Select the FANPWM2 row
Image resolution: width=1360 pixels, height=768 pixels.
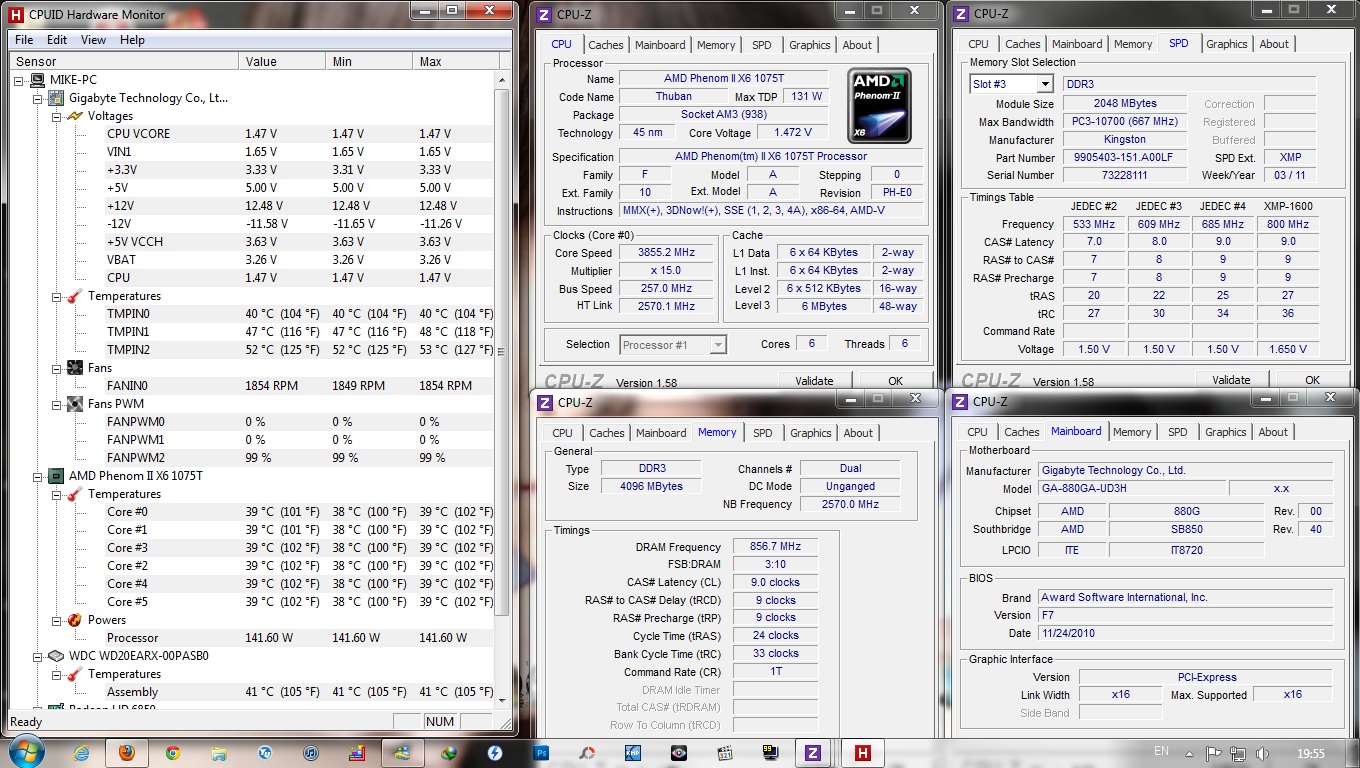tap(252, 458)
